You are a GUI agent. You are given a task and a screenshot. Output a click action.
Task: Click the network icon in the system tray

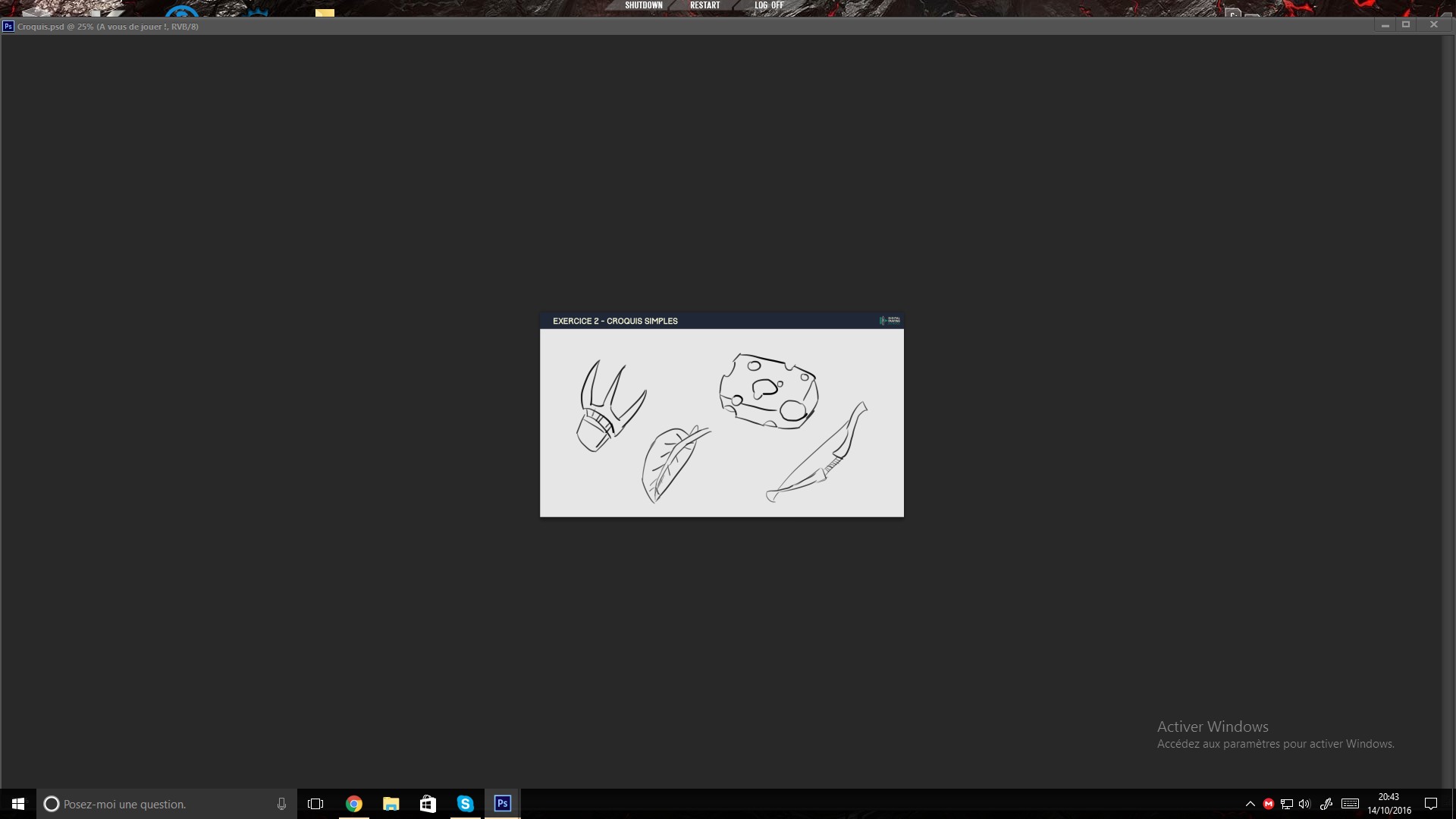pyautogui.click(x=1287, y=804)
